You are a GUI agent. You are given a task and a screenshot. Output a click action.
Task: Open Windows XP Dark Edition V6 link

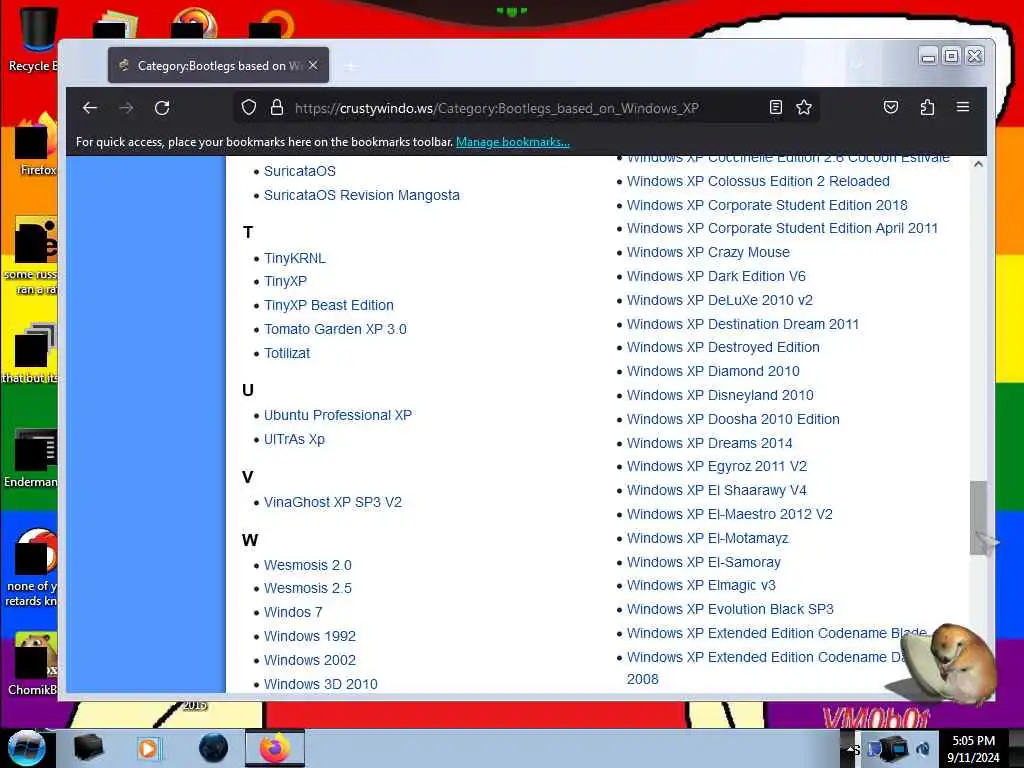[x=716, y=276]
